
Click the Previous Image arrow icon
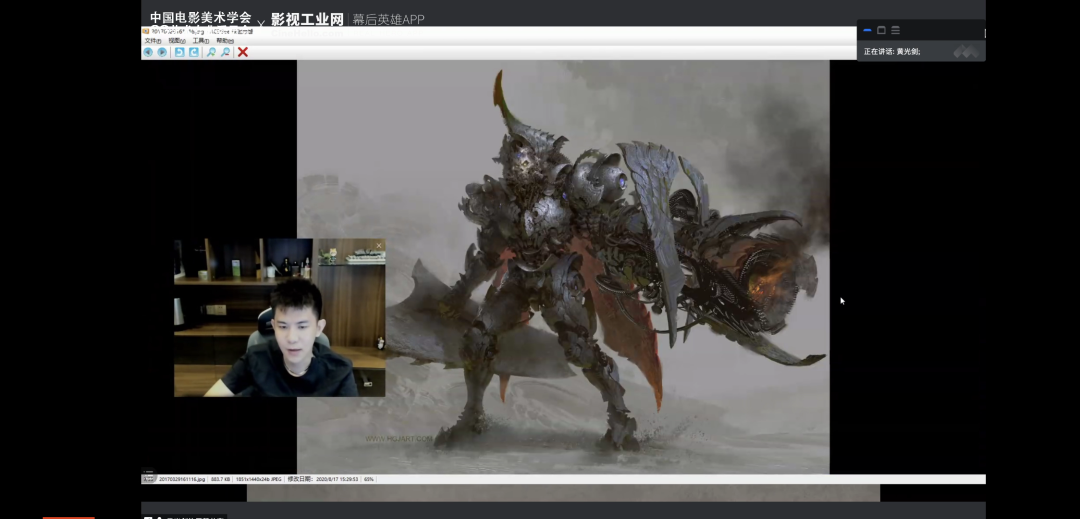click(148, 52)
